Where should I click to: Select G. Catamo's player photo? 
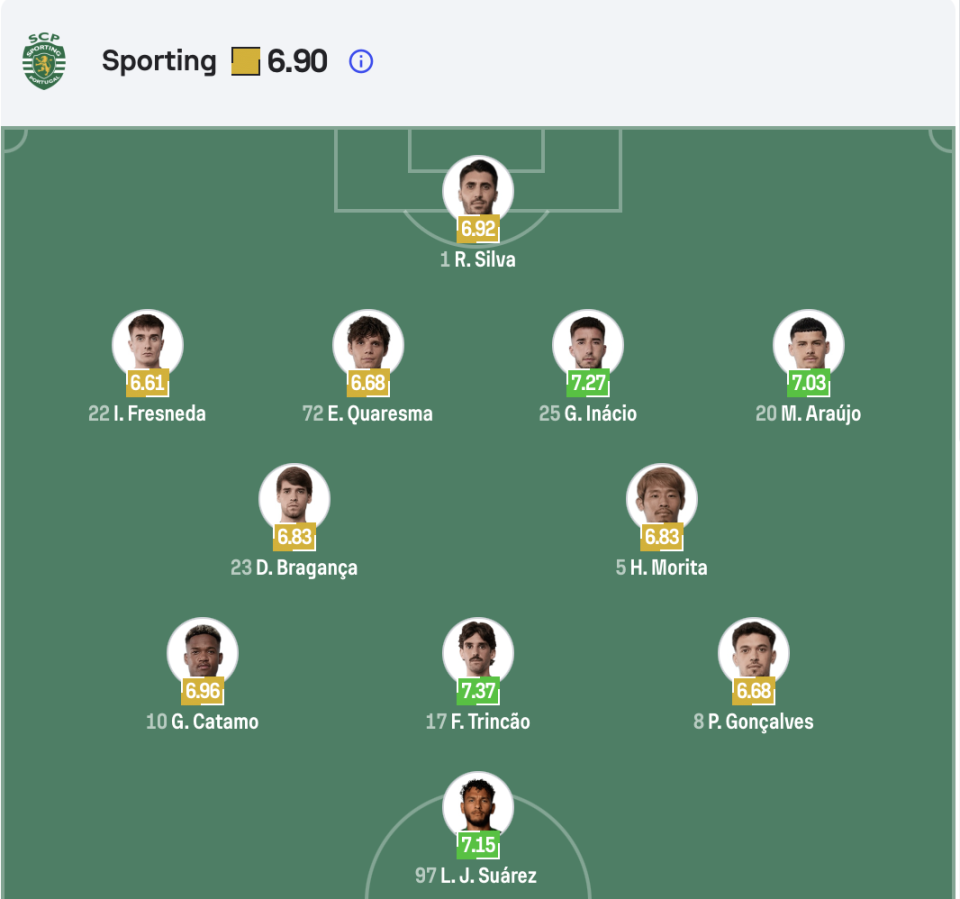(203, 652)
